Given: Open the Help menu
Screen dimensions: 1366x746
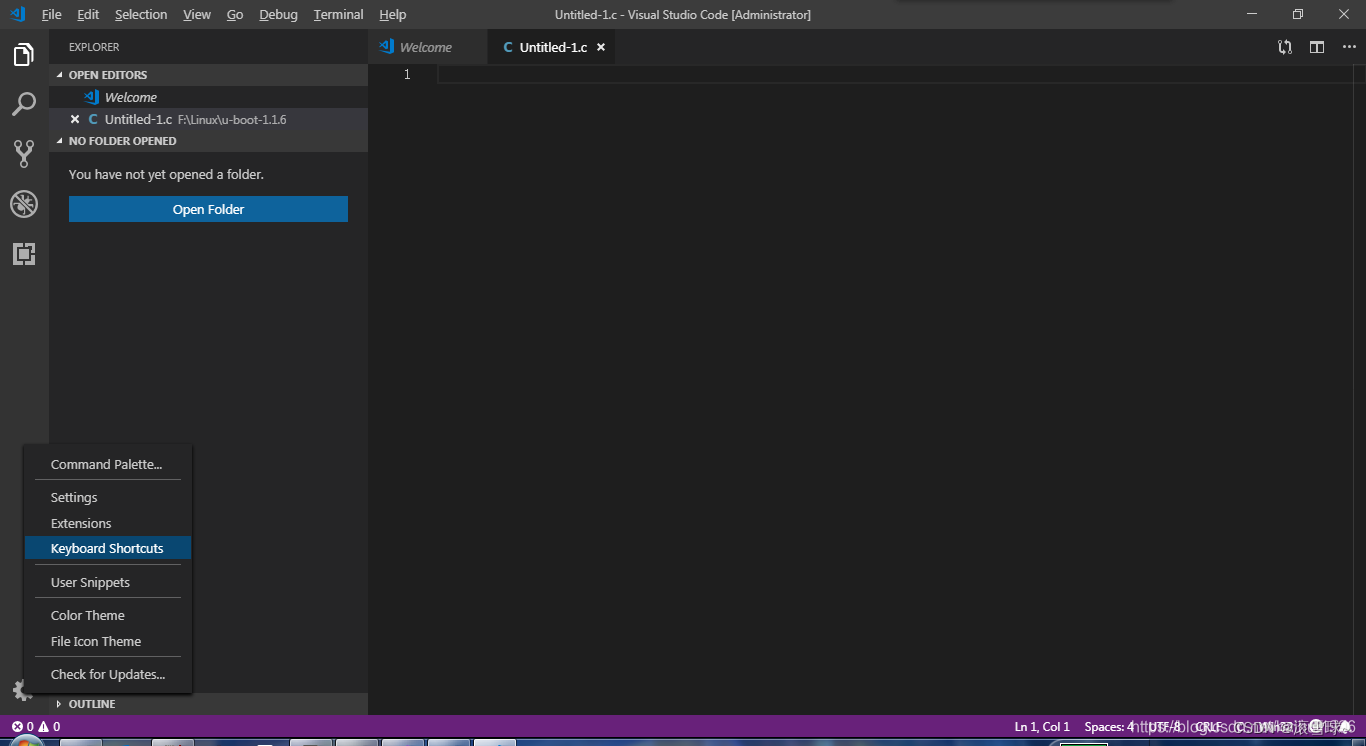Looking at the screenshot, I should pos(393,14).
